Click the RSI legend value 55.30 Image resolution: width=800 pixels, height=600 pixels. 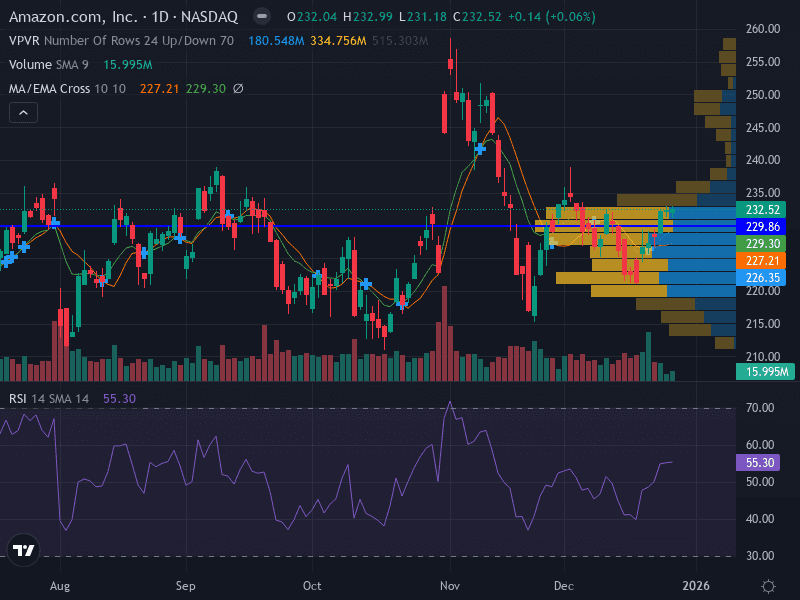(x=119, y=398)
